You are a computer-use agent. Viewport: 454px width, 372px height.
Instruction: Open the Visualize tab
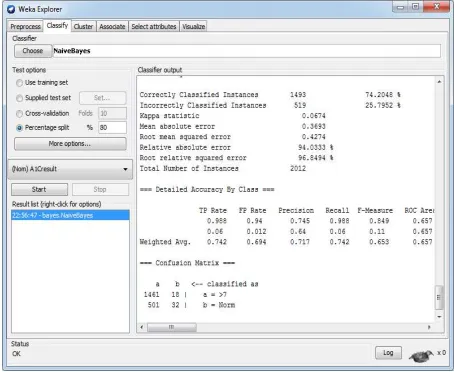pos(193,26)
